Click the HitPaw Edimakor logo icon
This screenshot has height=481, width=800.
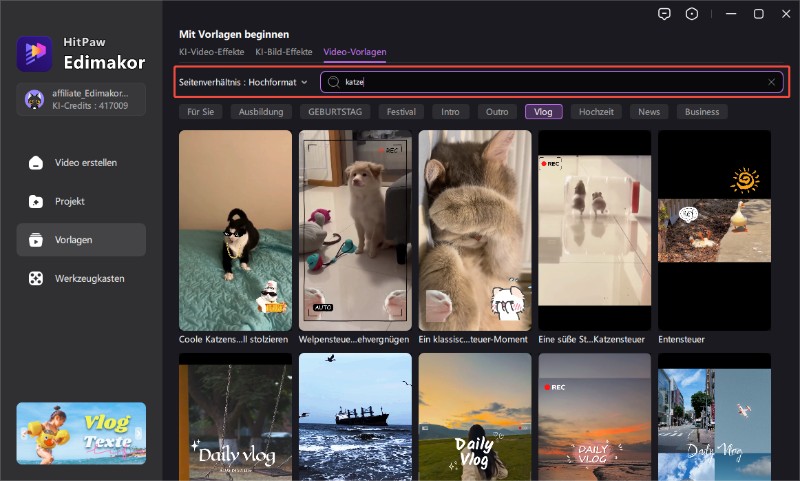point(34,54)
